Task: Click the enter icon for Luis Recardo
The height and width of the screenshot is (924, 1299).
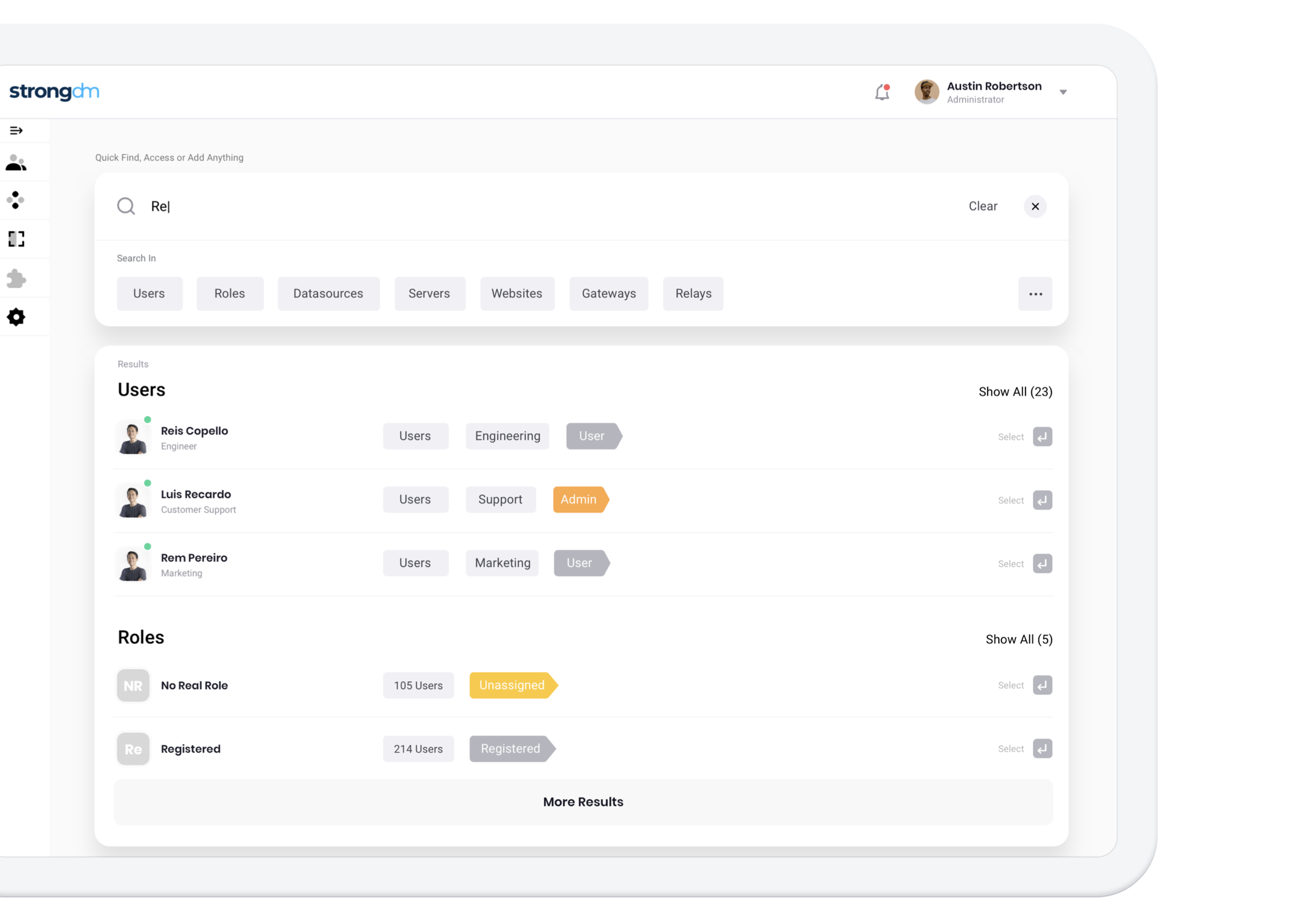Action: pos(1042,500)
